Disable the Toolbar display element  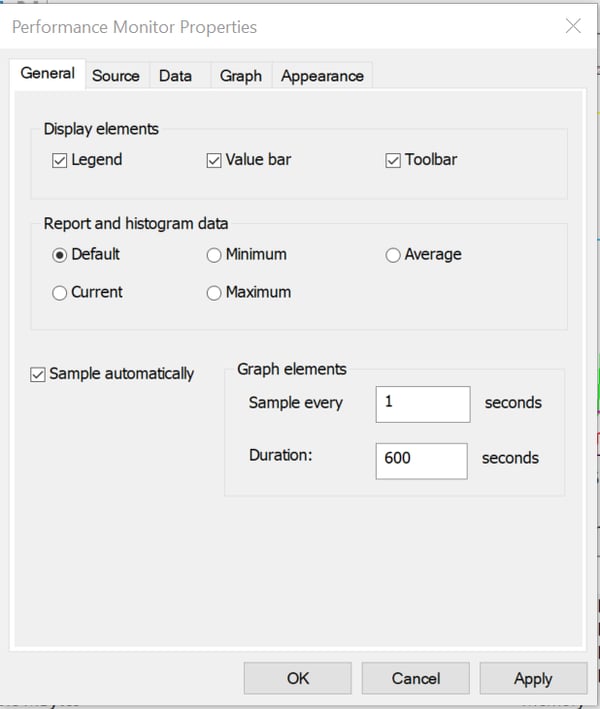393,160
